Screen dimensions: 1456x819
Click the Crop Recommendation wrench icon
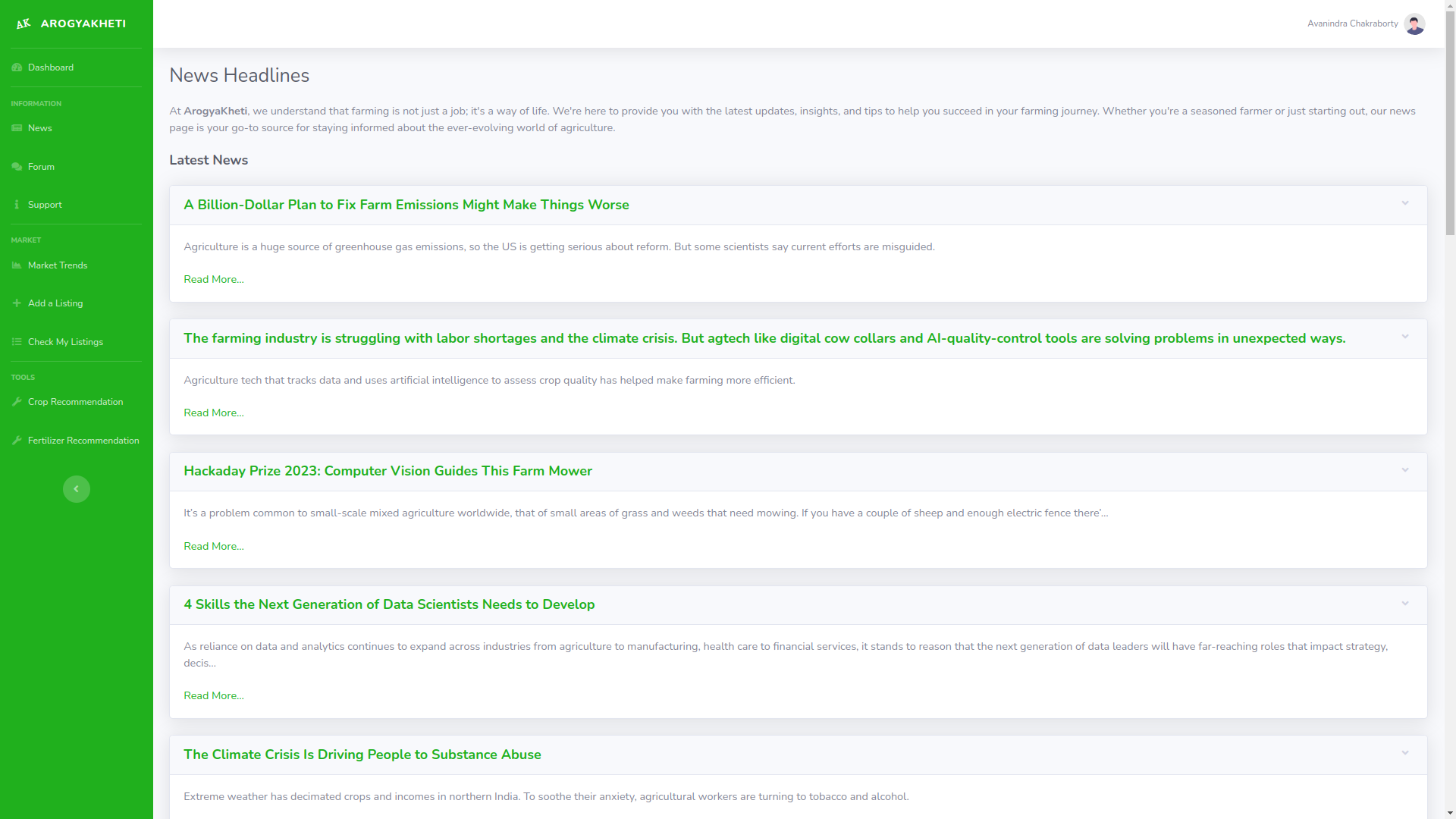[17, 402]
